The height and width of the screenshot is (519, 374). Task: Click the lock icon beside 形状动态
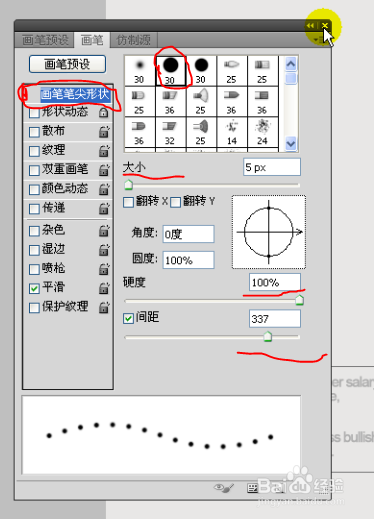[x=104, y=113]
